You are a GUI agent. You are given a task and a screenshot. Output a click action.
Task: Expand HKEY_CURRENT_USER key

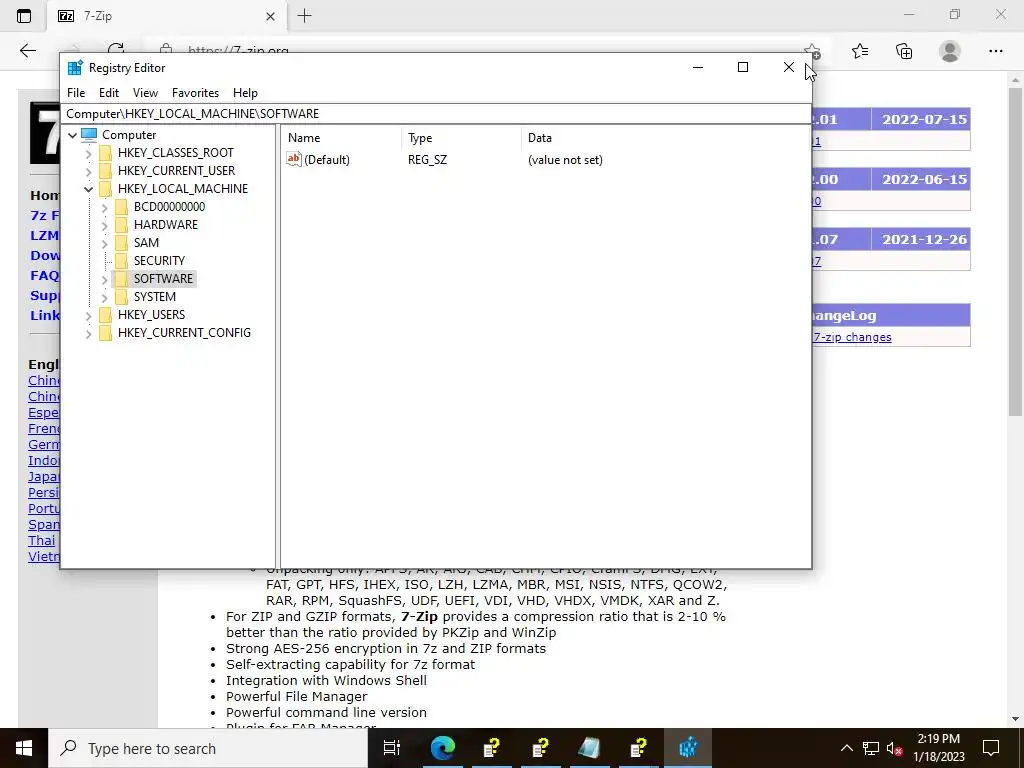pyautogui.click(x=88, y=171)
